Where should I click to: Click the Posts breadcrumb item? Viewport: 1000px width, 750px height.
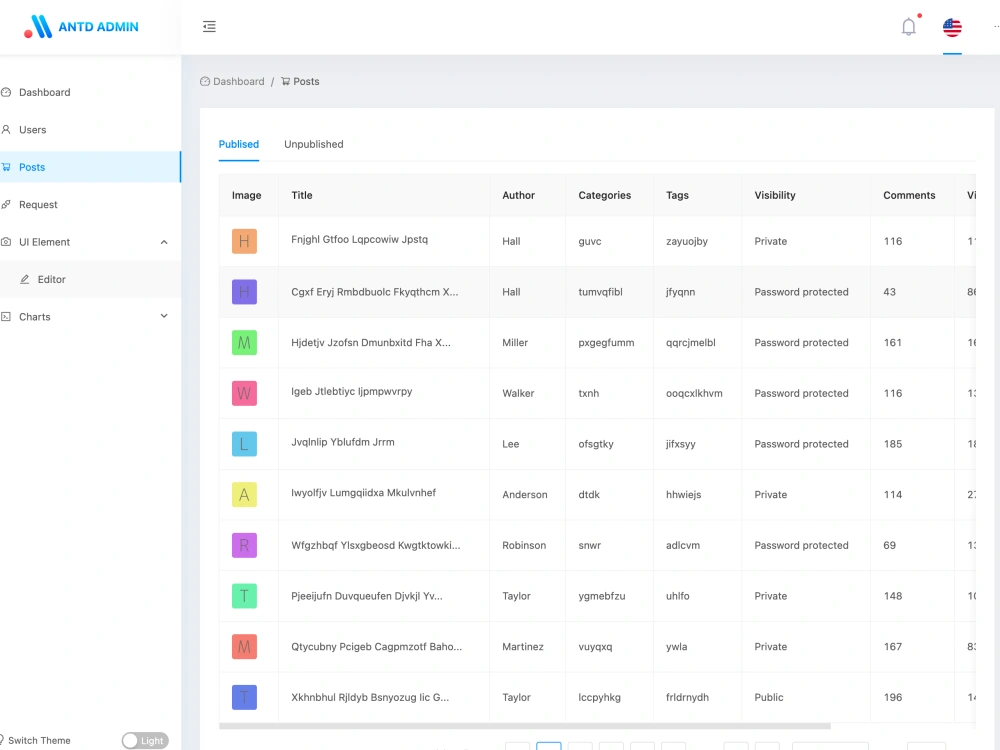click(x=306, y=82)
